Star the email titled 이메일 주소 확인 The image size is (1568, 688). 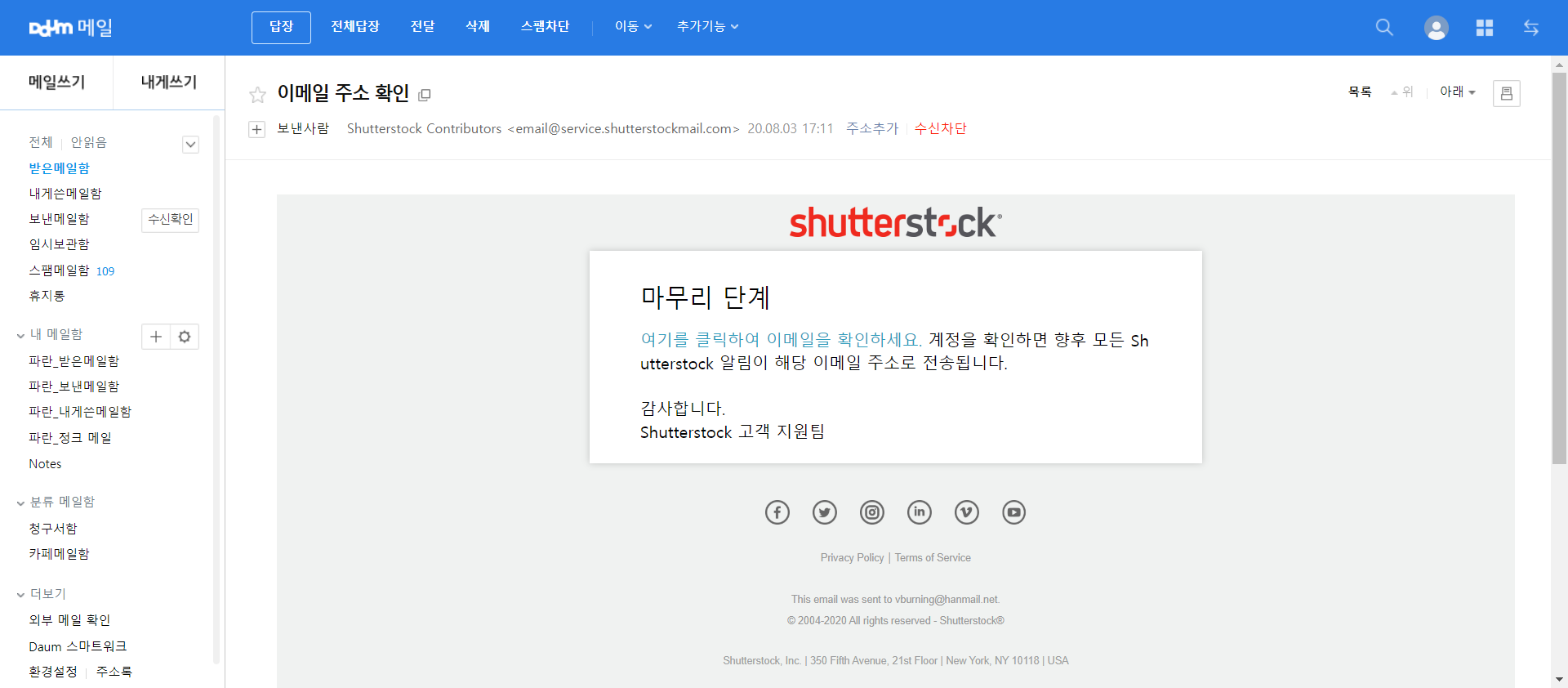tap(258, 95)
